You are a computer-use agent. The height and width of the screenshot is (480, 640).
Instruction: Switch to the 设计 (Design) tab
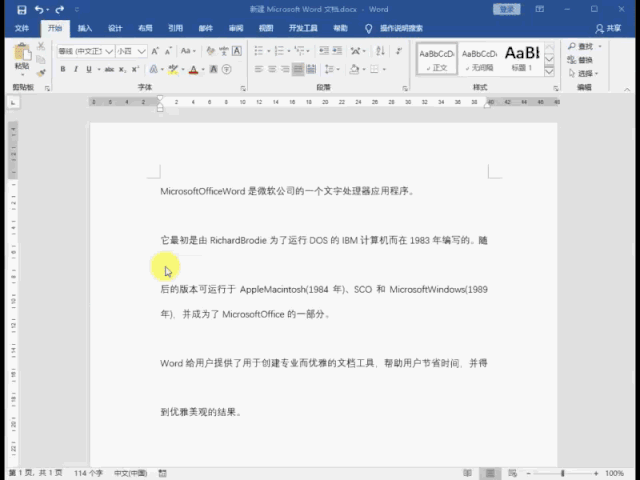point(115,28)
